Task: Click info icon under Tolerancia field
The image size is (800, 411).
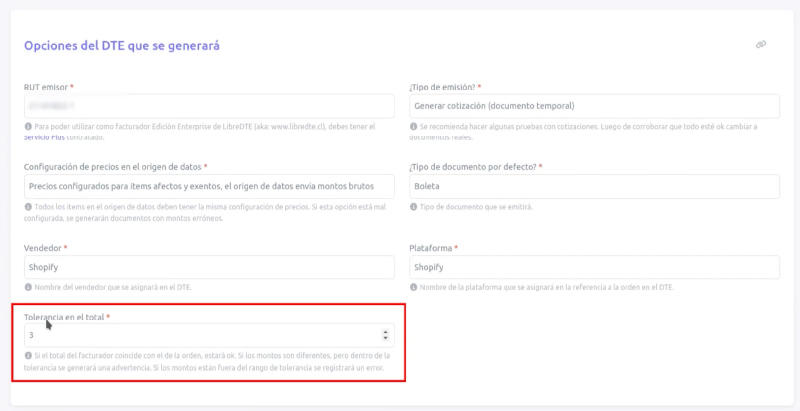Action: coord(28,355)
